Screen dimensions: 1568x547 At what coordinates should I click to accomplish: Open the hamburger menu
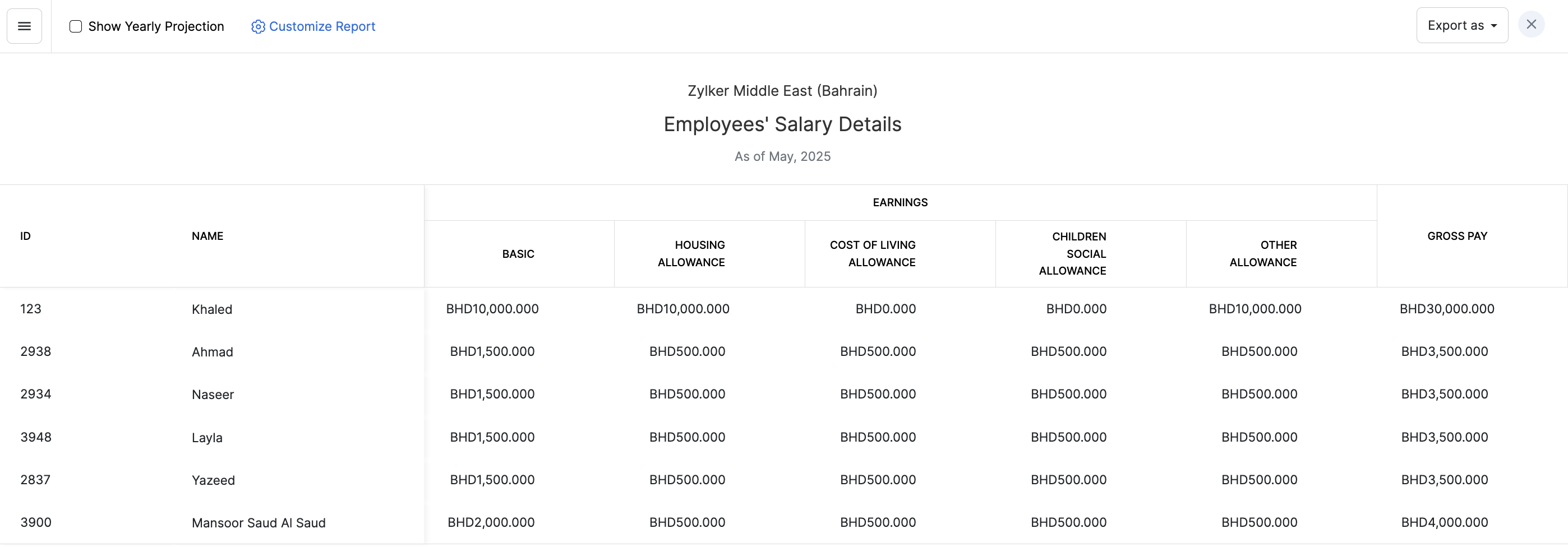coord(24,26)
